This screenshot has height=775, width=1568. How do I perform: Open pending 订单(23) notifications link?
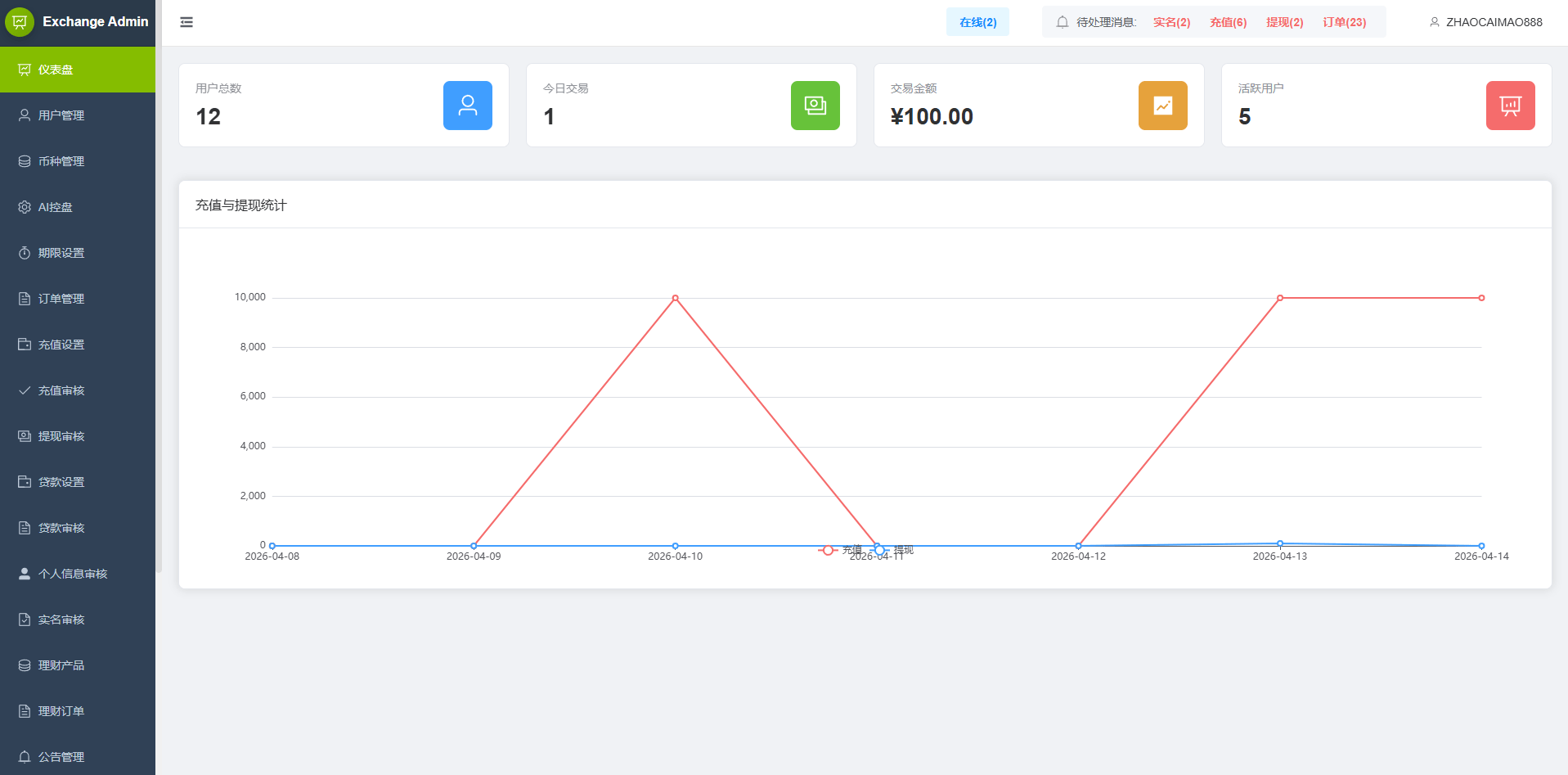(x=1344, y=22)
